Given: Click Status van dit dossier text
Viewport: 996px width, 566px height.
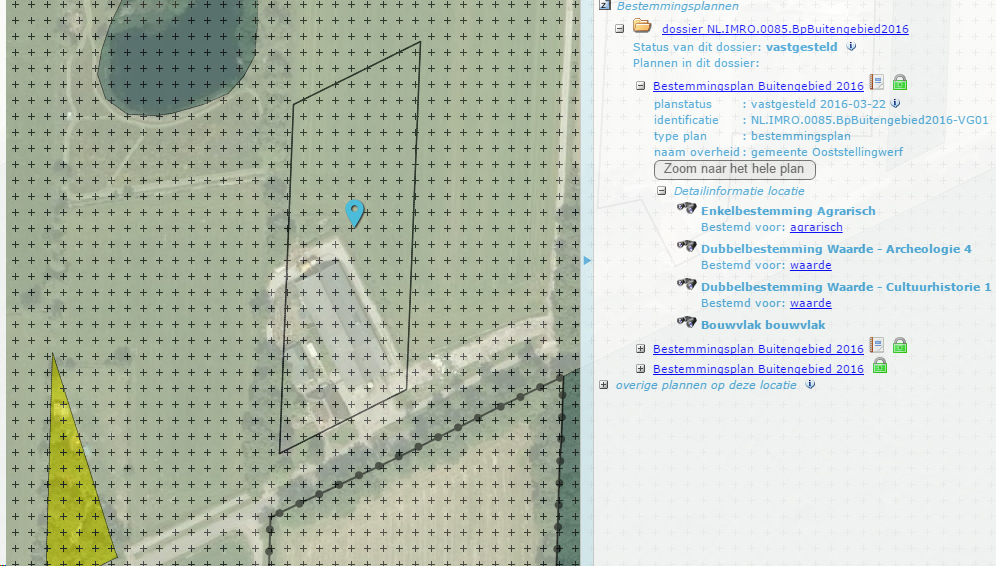Looking at the screenshot, I should (697, 47).
